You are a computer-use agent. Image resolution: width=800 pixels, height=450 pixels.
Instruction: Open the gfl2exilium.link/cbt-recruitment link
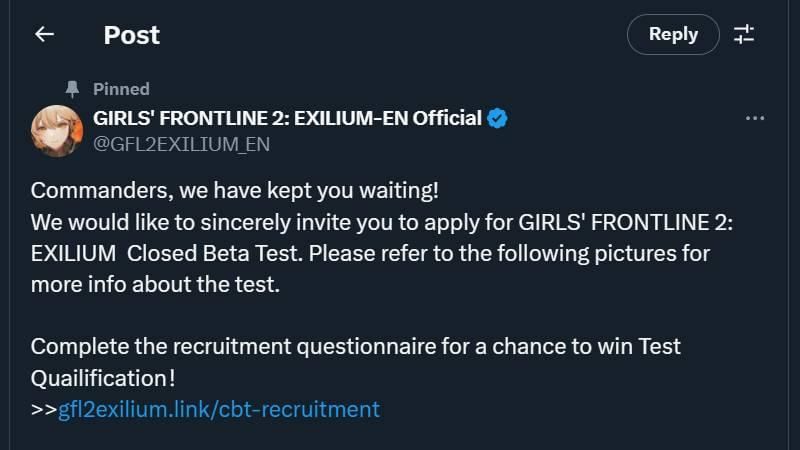tap(219, 409)
